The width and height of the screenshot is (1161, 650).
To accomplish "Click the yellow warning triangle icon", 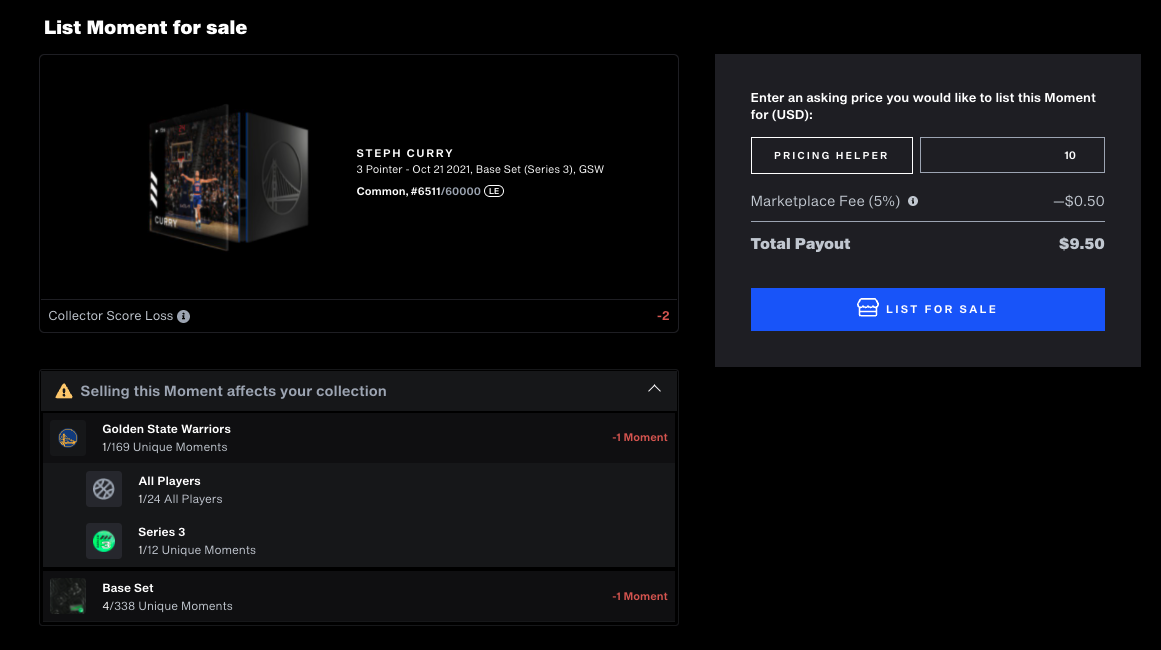I will tap(64, 391).
